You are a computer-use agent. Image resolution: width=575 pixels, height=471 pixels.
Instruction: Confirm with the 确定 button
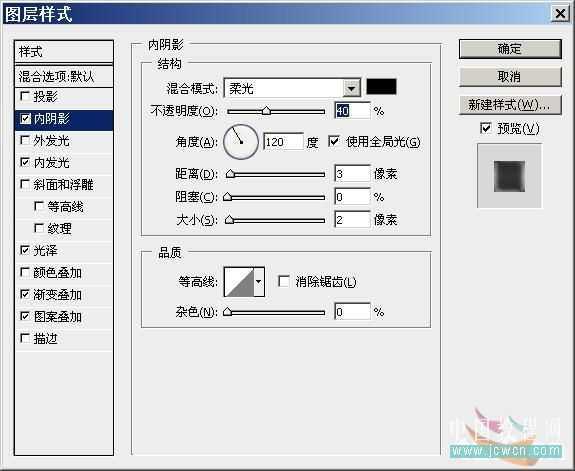pos(510,49)
